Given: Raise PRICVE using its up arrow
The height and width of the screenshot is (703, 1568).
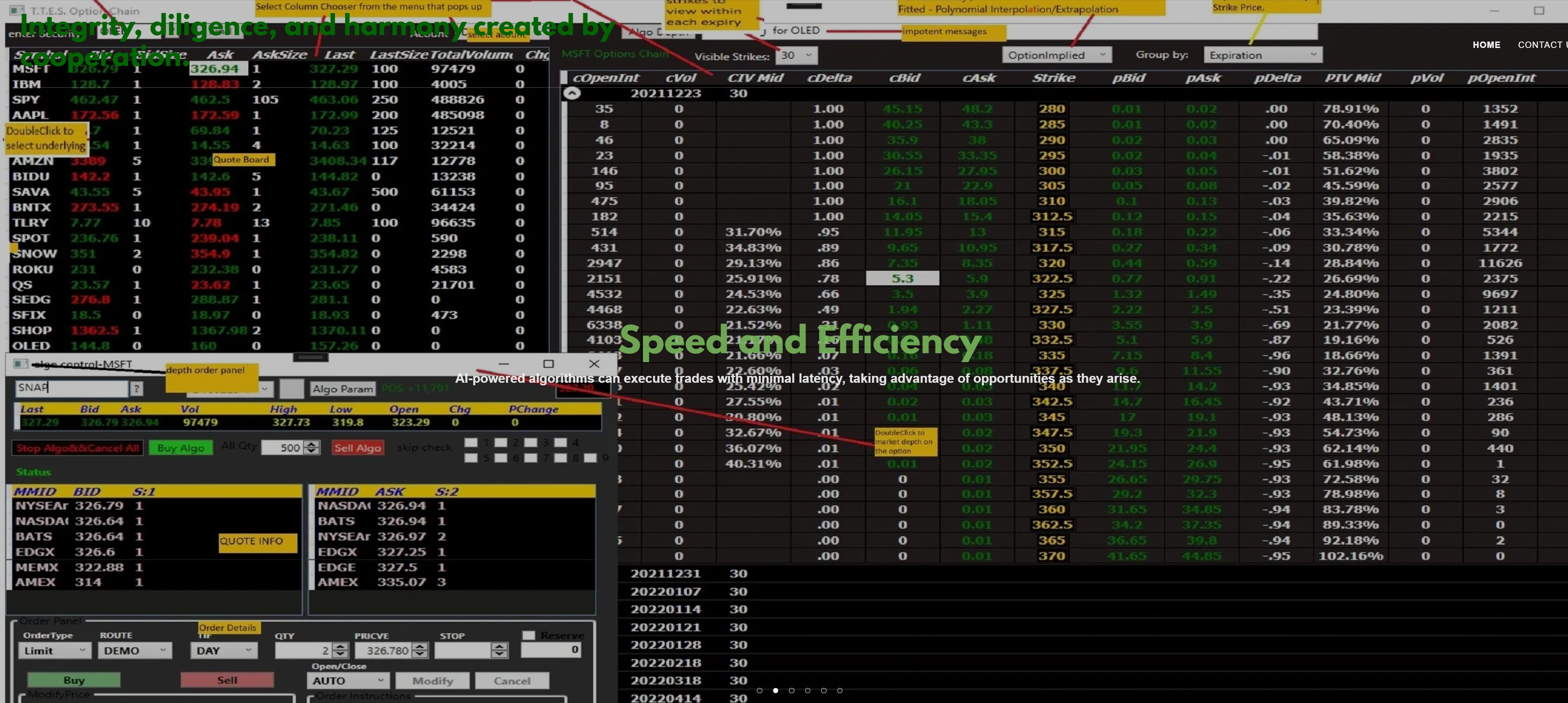Looking at the screenshot, I should click(419, 646).
